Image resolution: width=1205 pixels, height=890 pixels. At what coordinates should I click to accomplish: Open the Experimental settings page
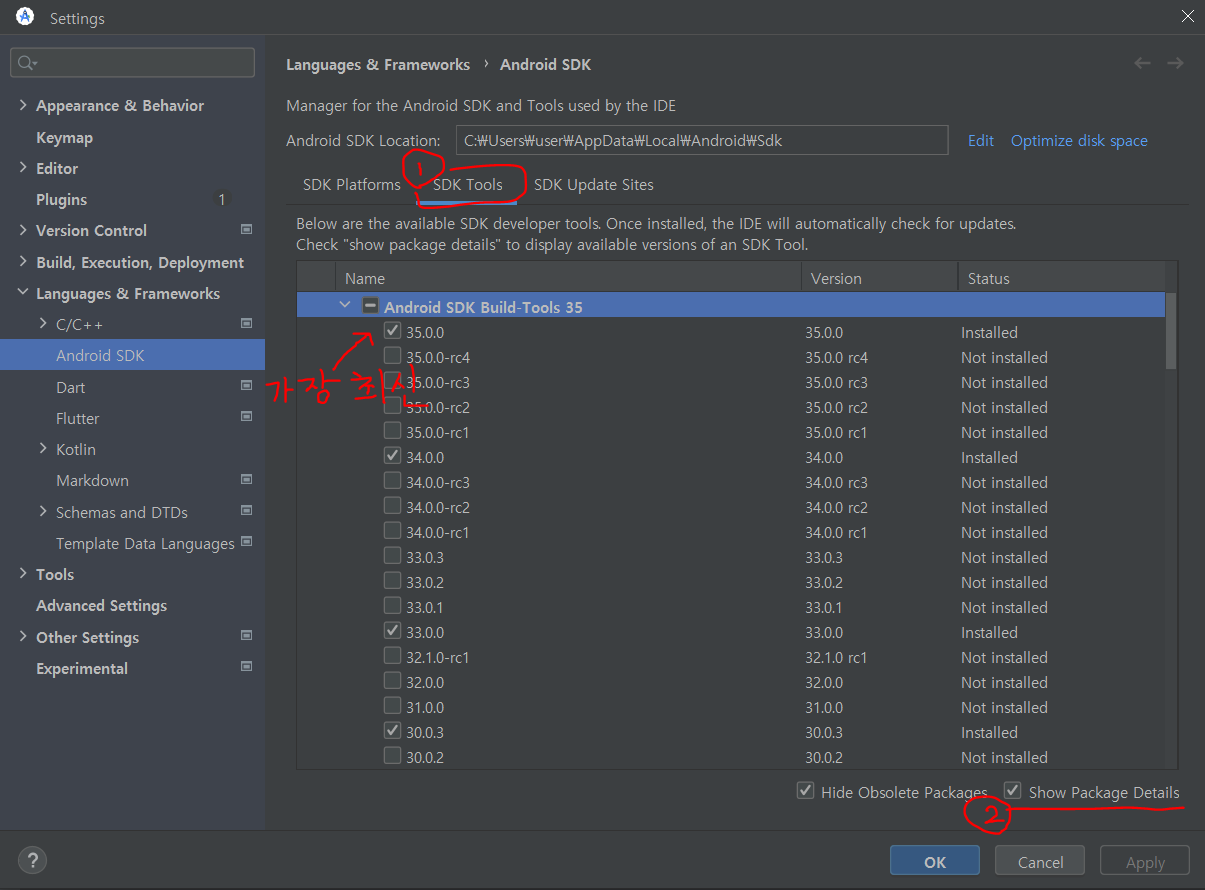[x=82, y=668]
